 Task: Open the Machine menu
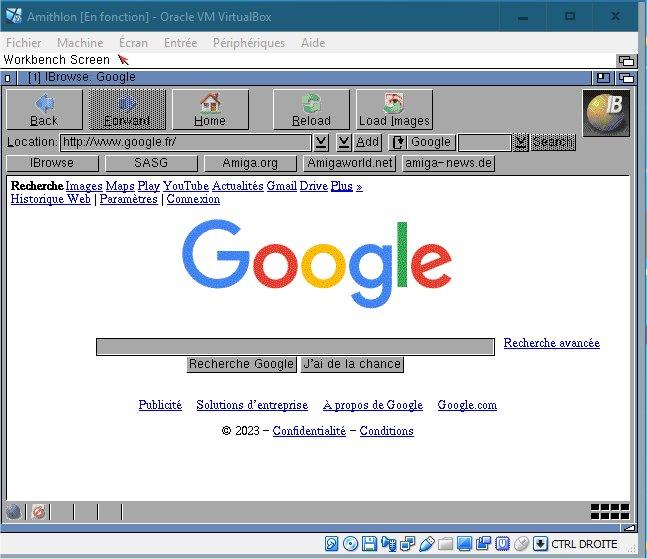pos(80,43)
